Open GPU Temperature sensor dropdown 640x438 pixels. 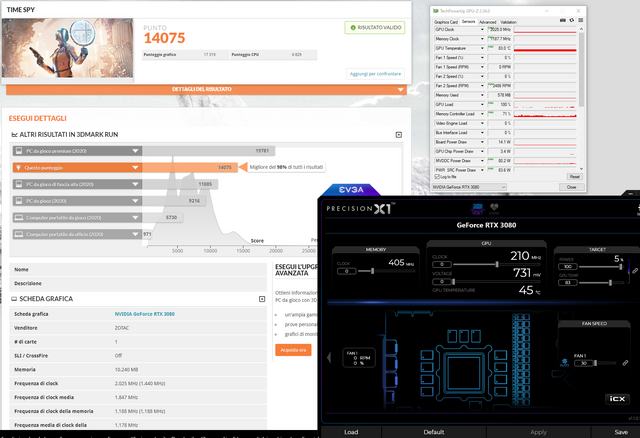[482, 48]
